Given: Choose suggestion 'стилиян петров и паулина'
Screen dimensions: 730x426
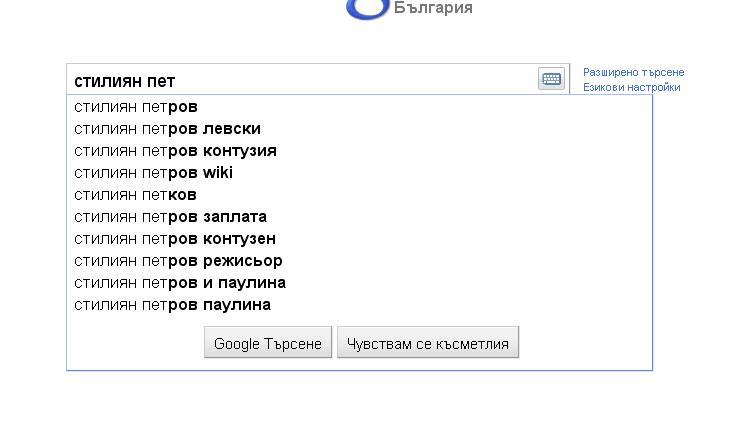Looking at the screenshot, I should [x=359, y=283].
